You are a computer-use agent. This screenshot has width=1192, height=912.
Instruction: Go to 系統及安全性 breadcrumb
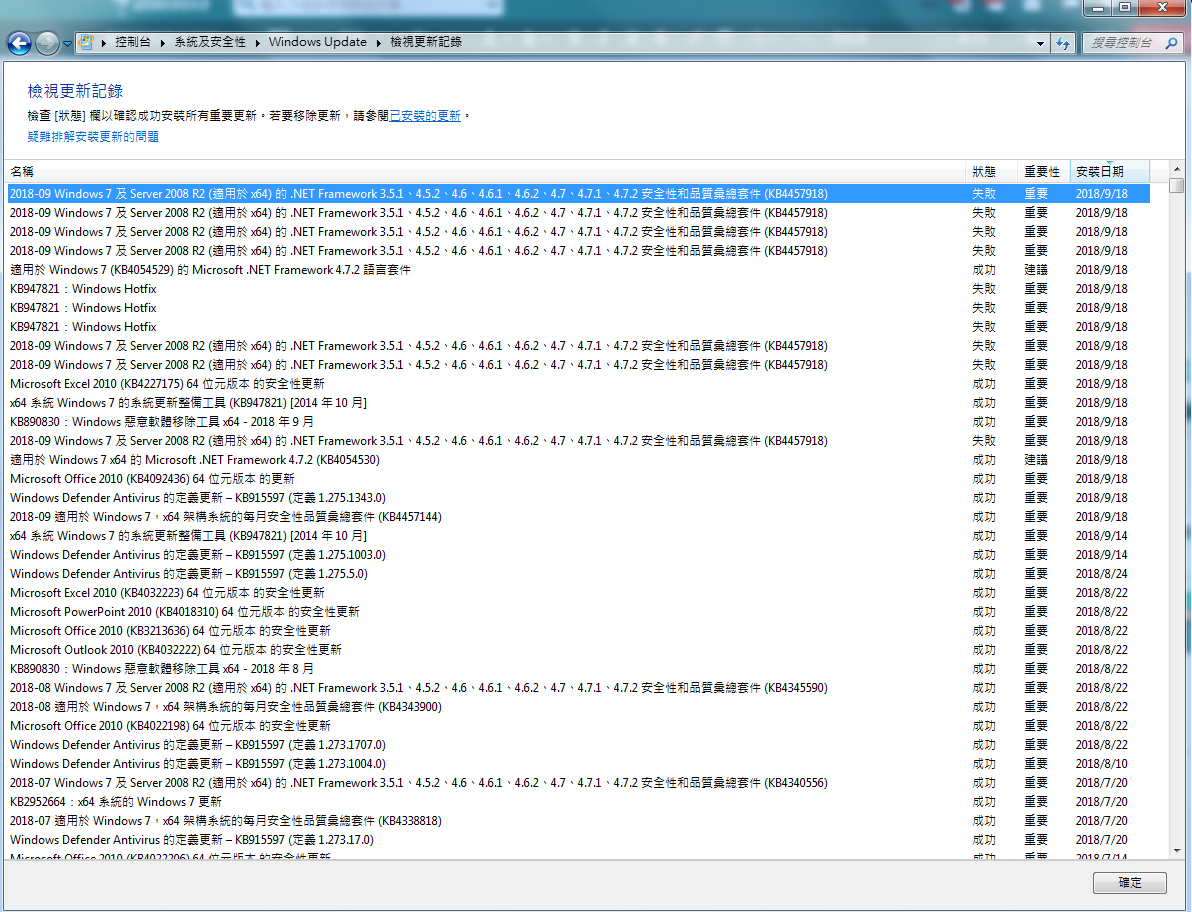tap(209, 43)
